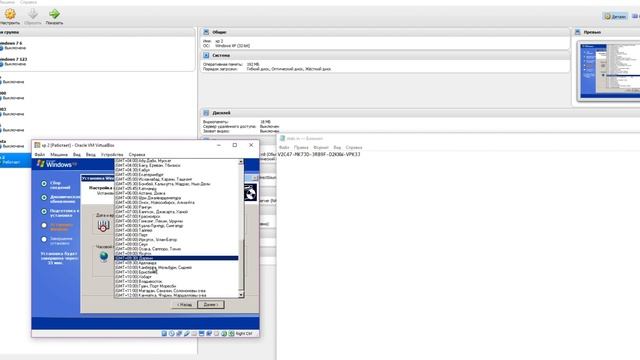The height and width of the screenshot is (360, 640).
Task: Open Input menu in the VM window
Action: click(91, 155)
